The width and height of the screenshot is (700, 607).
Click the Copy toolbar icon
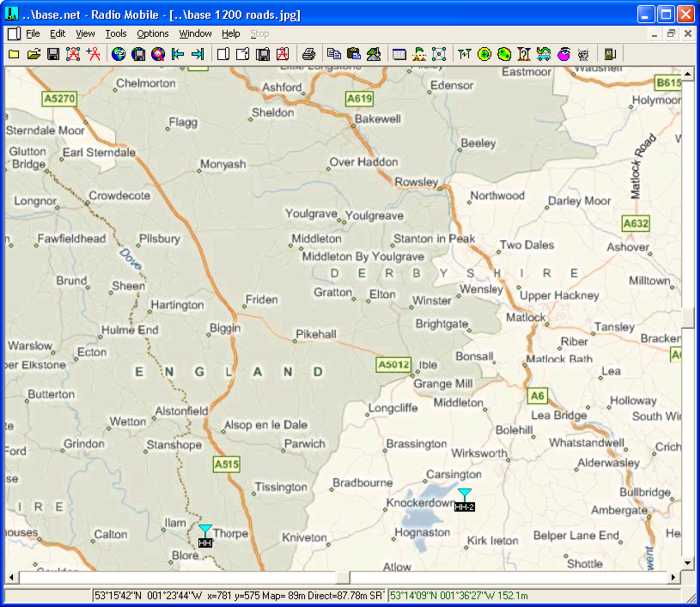[334, 54]
